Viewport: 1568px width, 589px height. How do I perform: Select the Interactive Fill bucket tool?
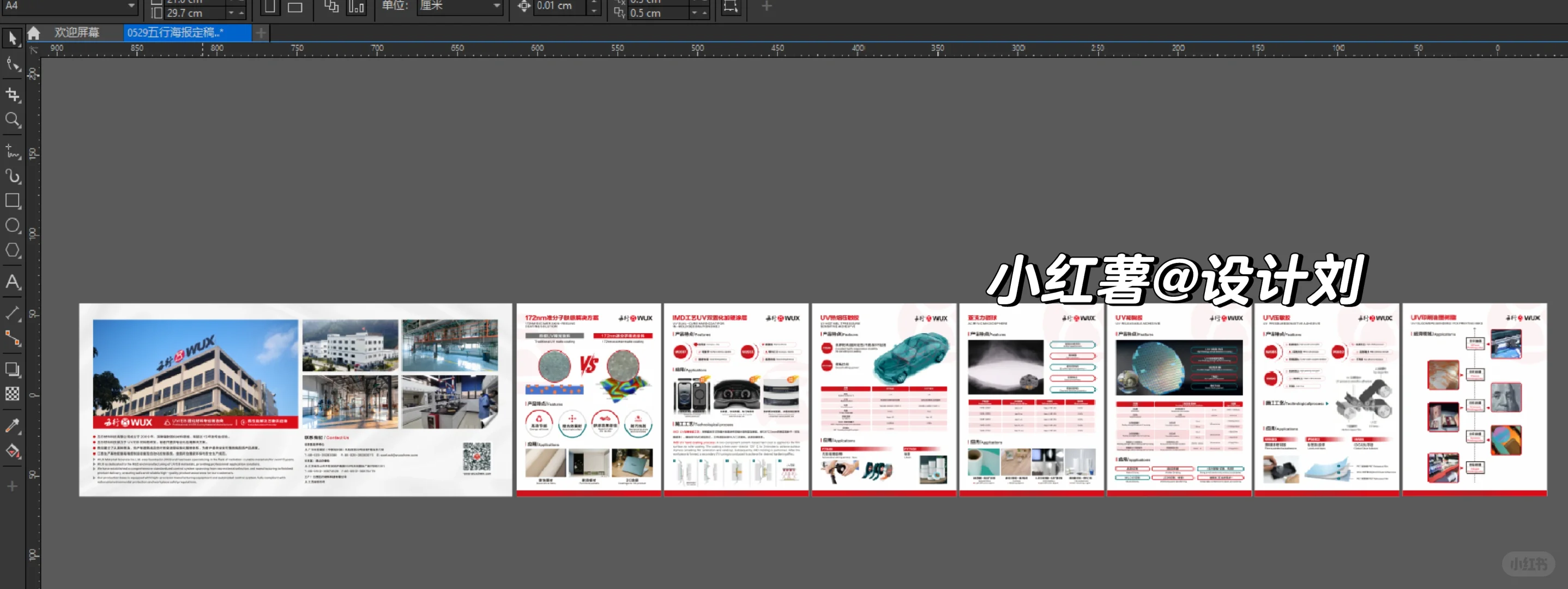click(12, 452)
